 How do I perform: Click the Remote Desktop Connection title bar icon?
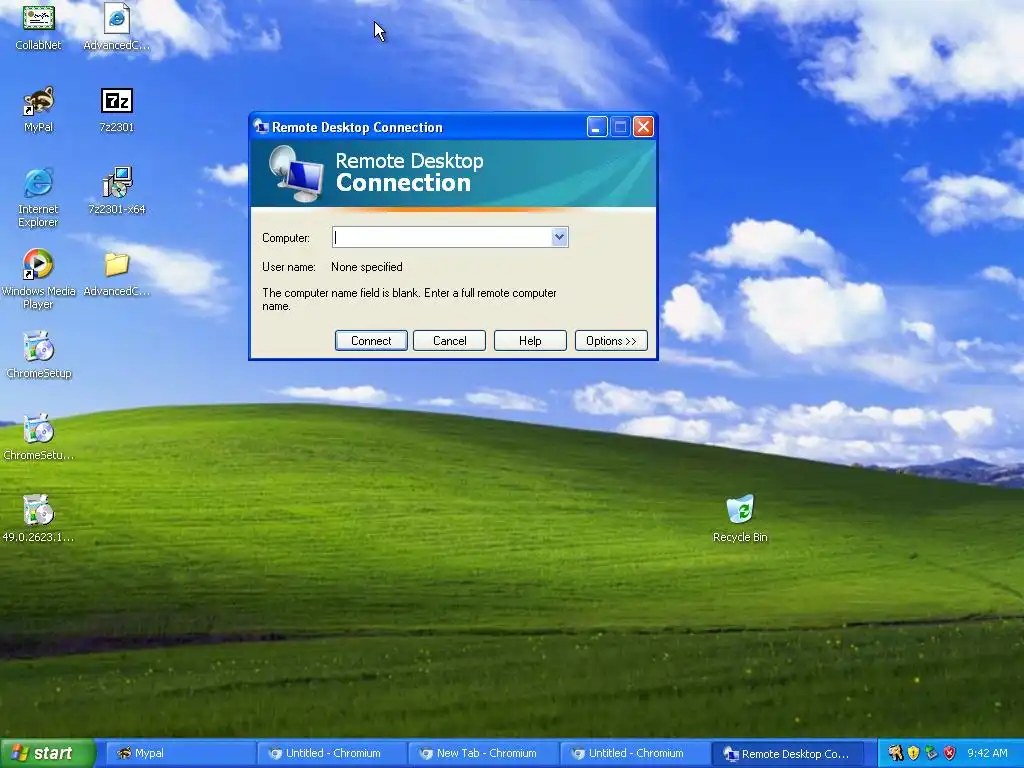[x=261, y=127]
